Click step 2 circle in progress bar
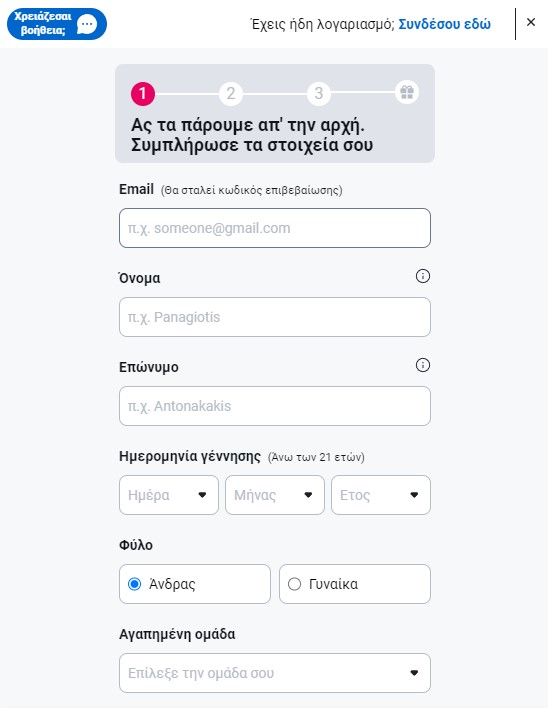 (x=231, y=93)
